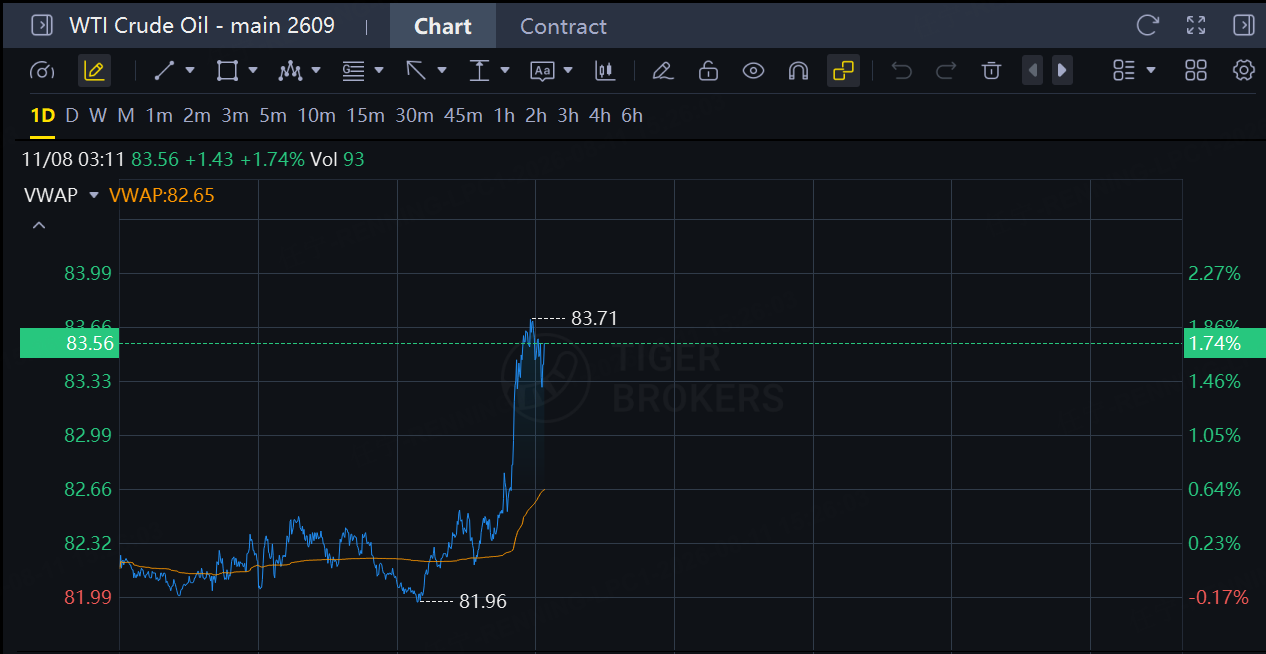
Task: Select the wave pattern drawing tool
Action: (x=290, y=70)
